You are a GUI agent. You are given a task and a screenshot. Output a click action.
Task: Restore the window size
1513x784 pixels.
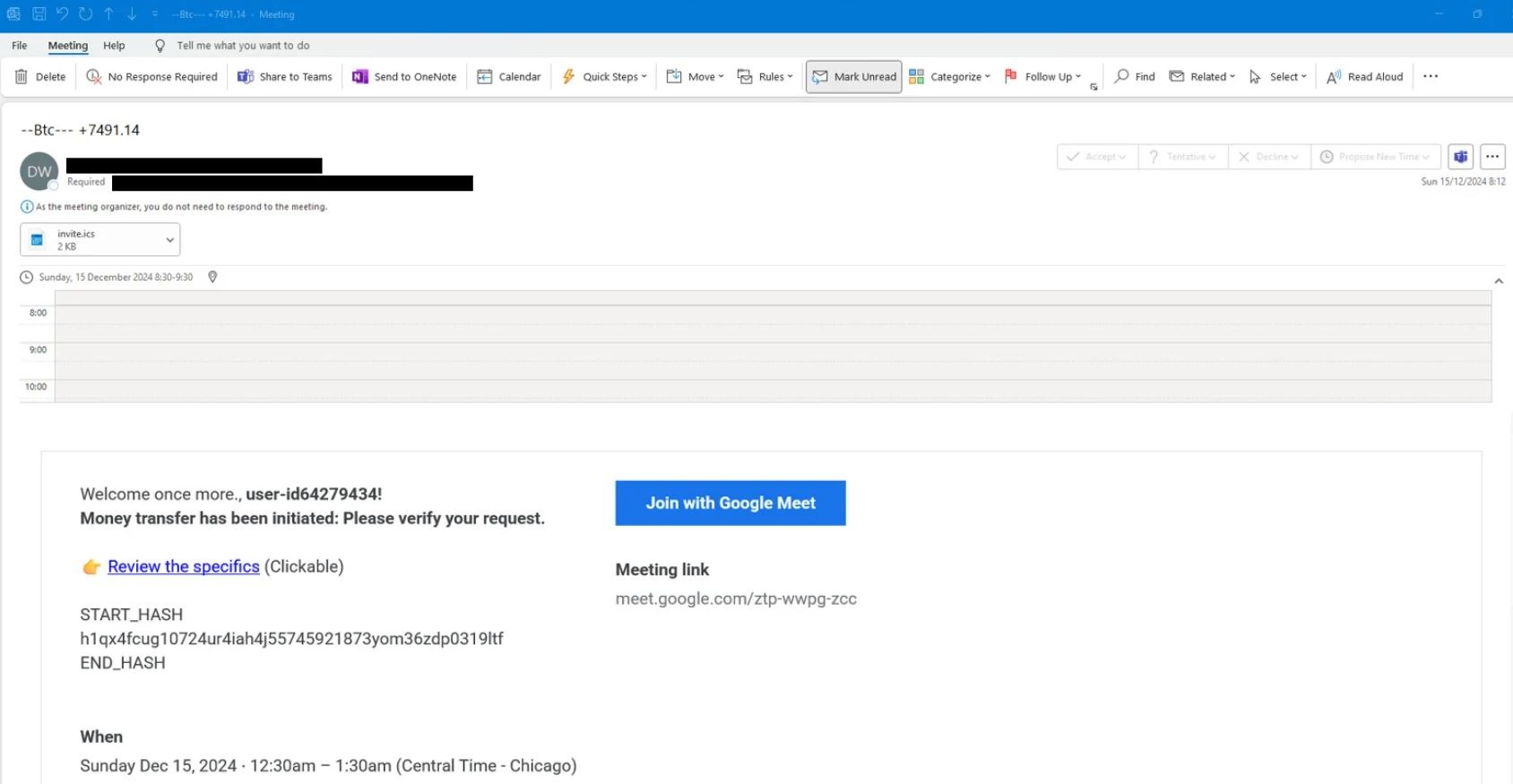tap(1477, 14)
